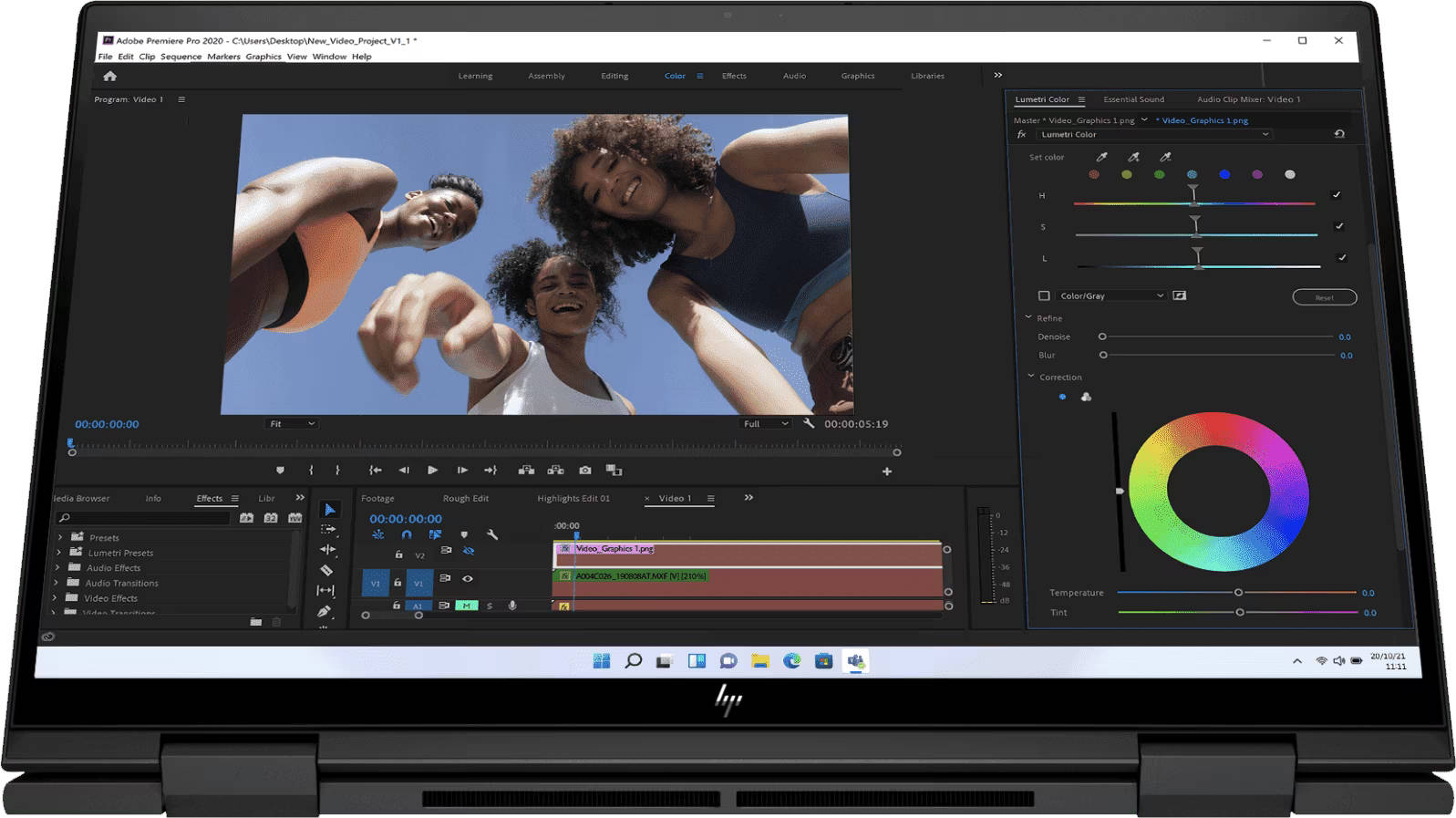Click the Effects panel search field
The width and height of the screenshot is (1456, 818).
tap(144, 518)
